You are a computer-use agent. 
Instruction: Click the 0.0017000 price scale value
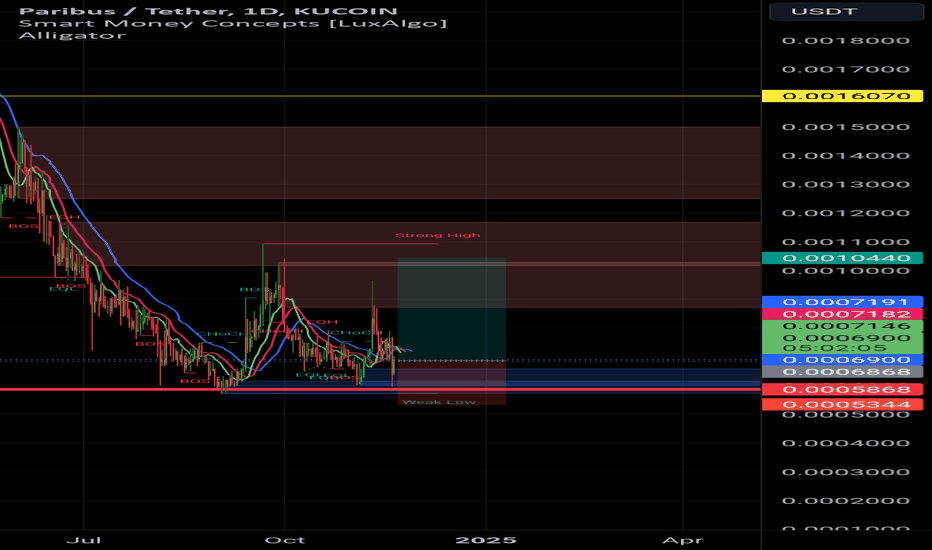coord(846,69)
